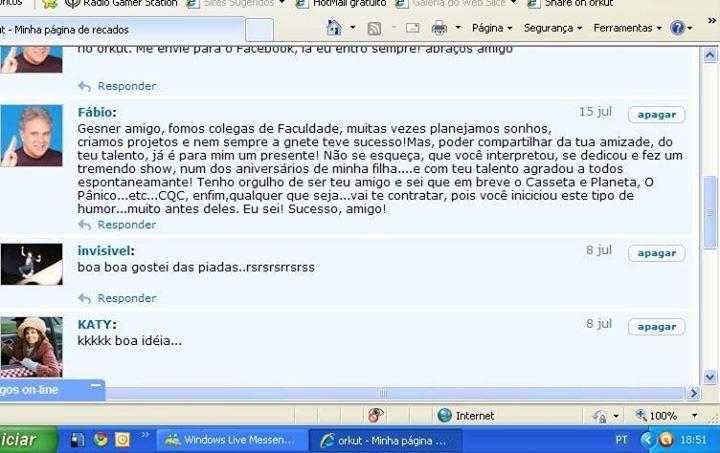Switch to orkut Minha página taskbar button
Screen dimensions: 720x453
coord(386,441)
